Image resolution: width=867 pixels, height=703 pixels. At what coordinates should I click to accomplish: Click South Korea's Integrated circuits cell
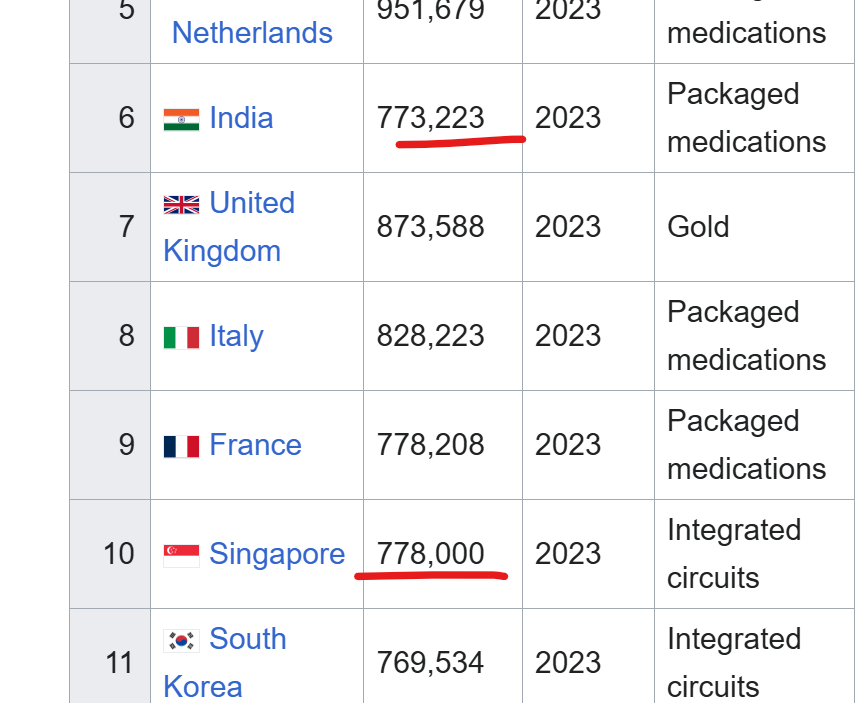[733, 662]
